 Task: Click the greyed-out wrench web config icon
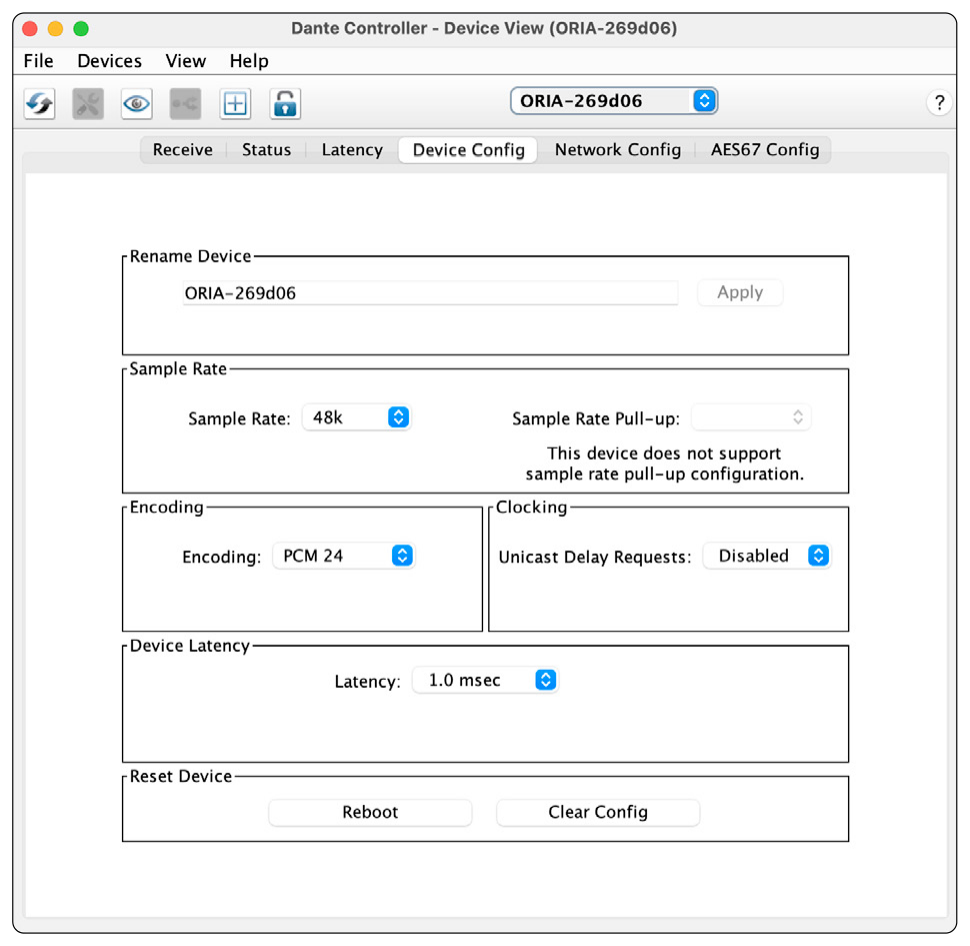coord(88,103)
